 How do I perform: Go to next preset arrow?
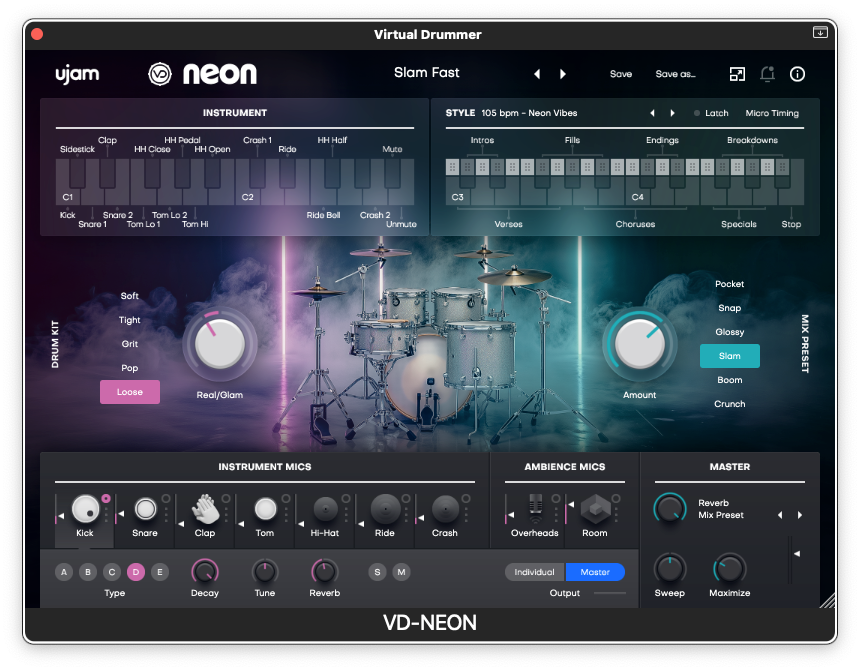click(563, 74)
